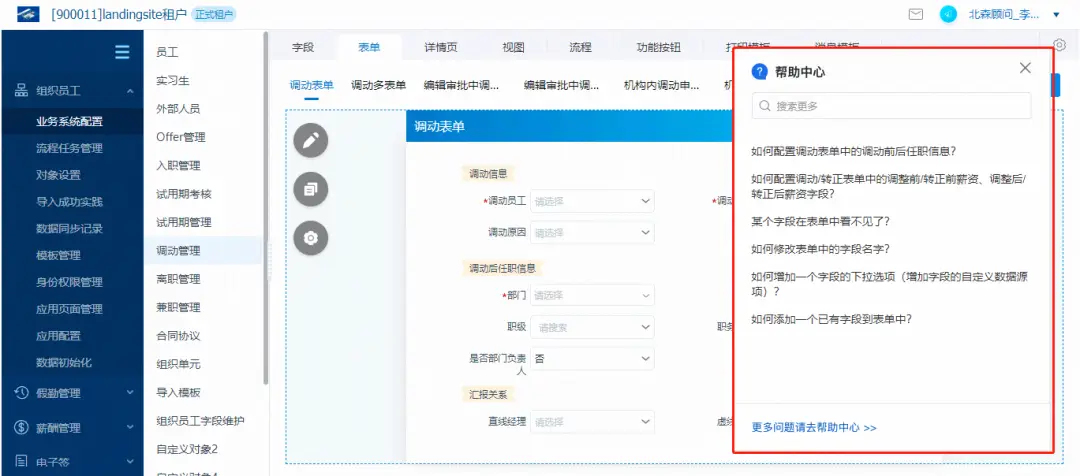This screenshot has width=1080, height=476.
Task: Open 模板管理 in the sidebar
Action: [59, 256]
